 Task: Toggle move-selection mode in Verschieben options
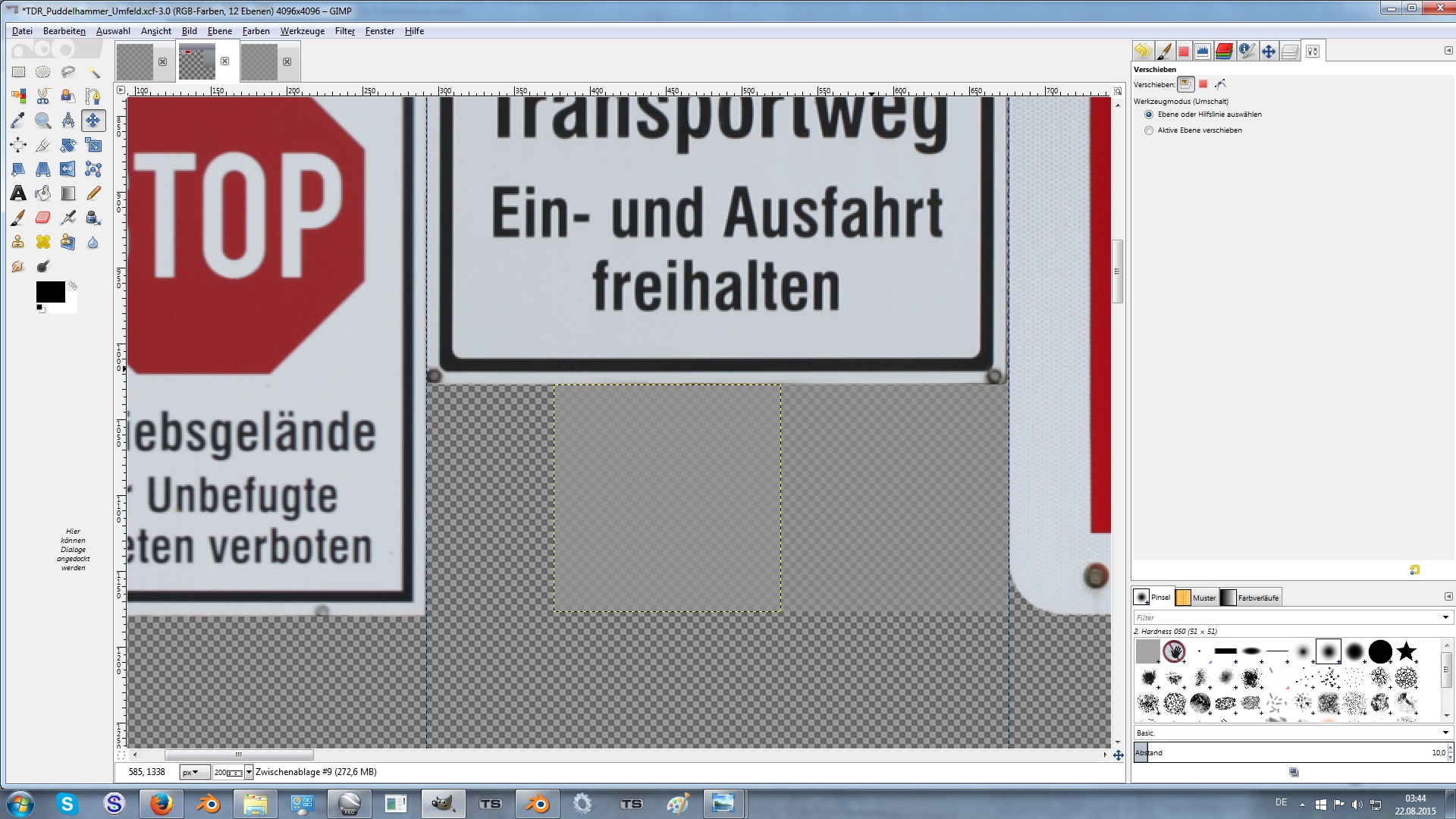1203,84
